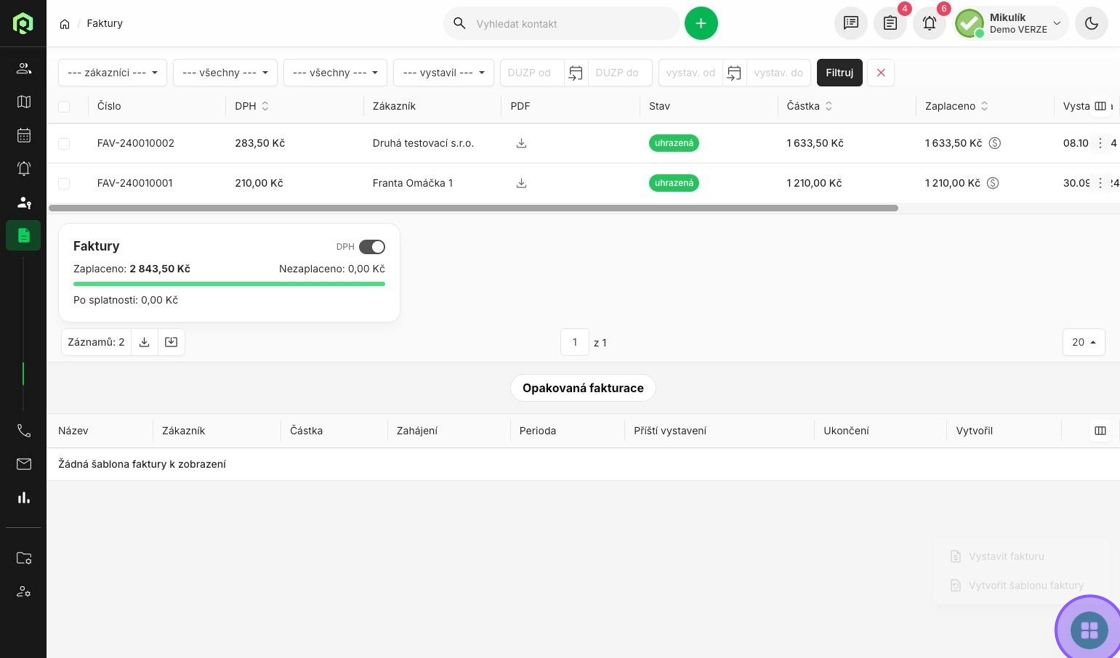Click customer name 'Druhá testovací s.r.o.'
Image resolution: width=1120 pixels, height=658 pixels.
pyautogui.click(x=423, y=143)
